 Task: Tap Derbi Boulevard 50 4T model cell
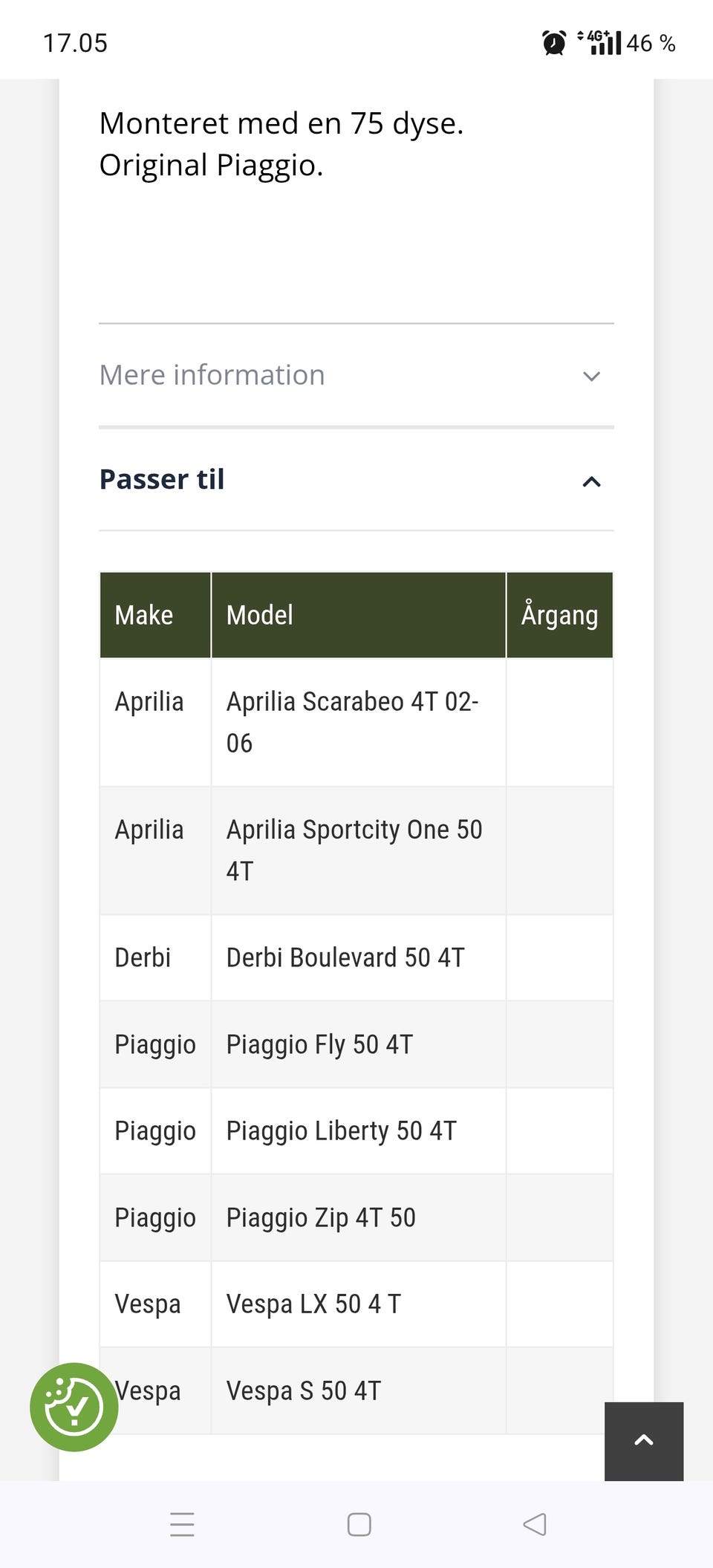click(x=345, y=957)
